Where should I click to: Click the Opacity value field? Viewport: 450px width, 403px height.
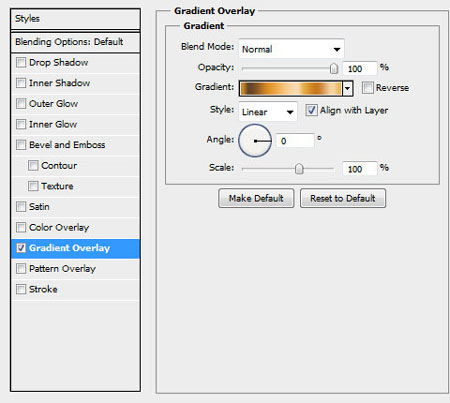[x=360, y=69]
